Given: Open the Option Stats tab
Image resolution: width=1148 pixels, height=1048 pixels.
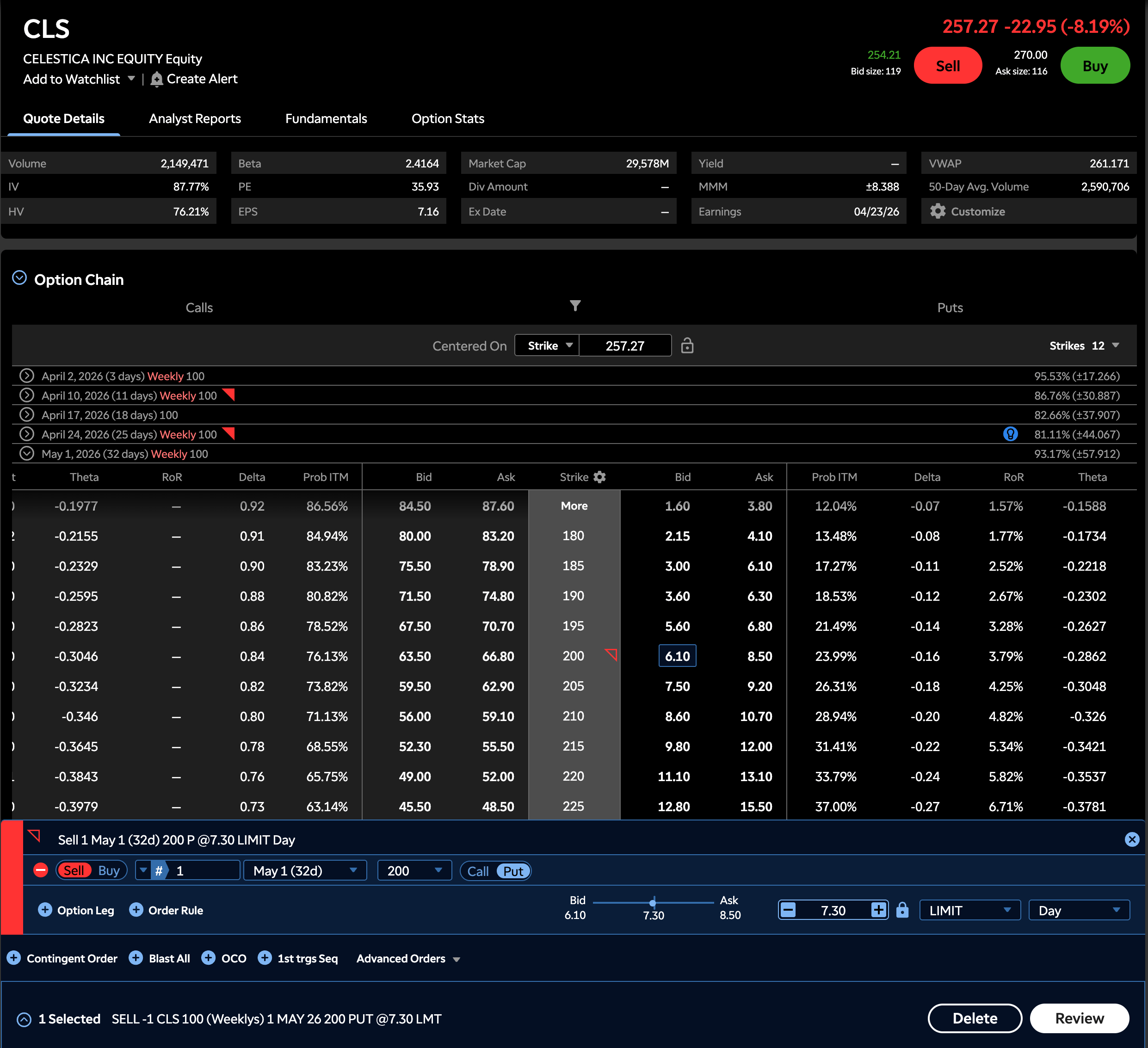Looking at the screenshot, I should coord(448,118).
